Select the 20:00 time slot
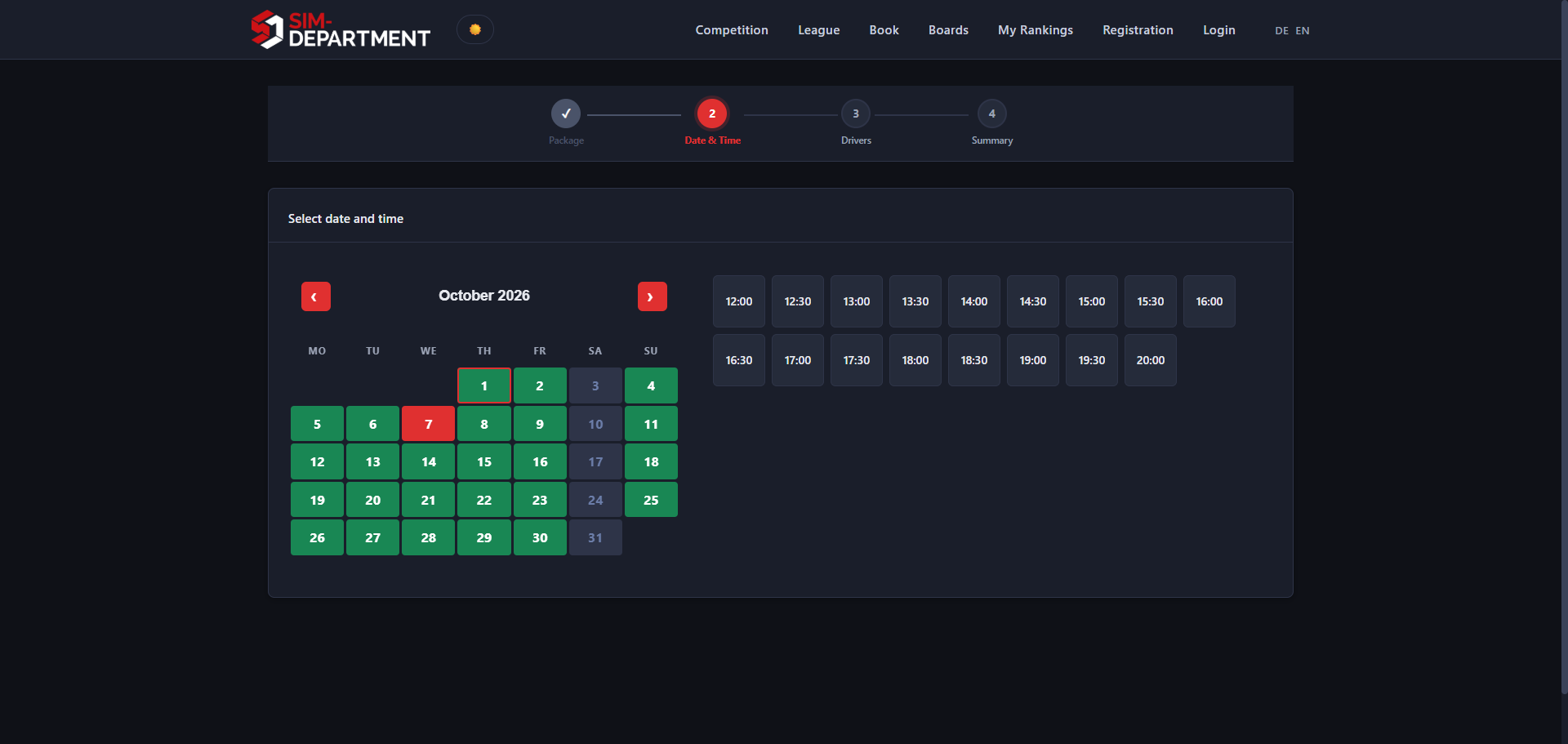1568x744 pixels. pos(1151,360)
